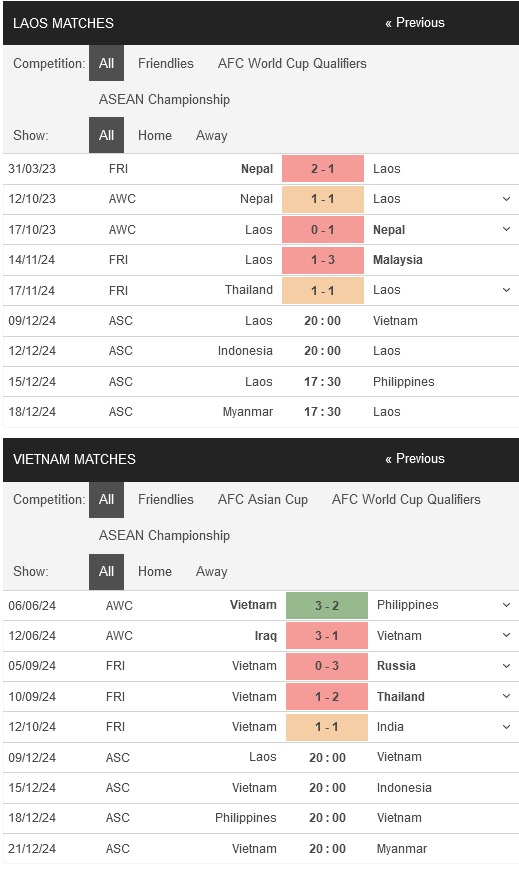Open the Nepal 2-1 Laos score box
The image size is (519, 881).
click(x=323, y=169)
